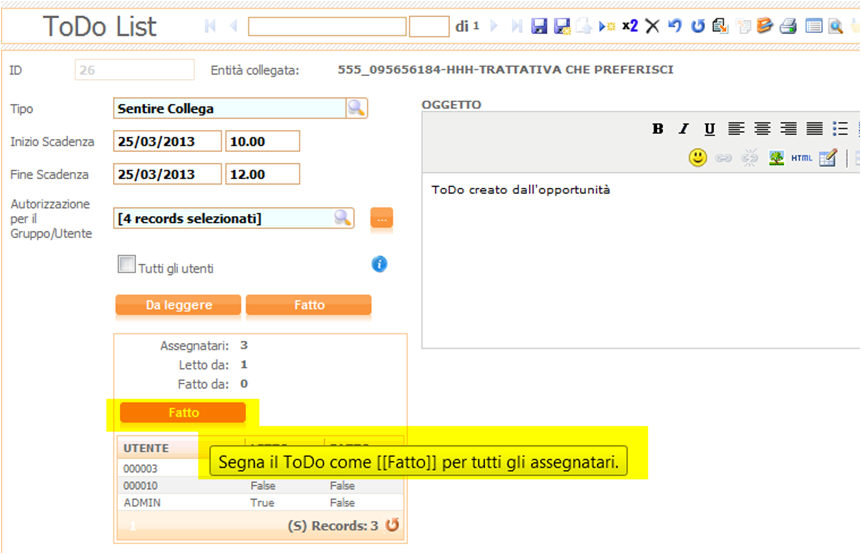This screenshot has height=554, width=861.
Task: Click the blue info icon
Action: point(379,265)
